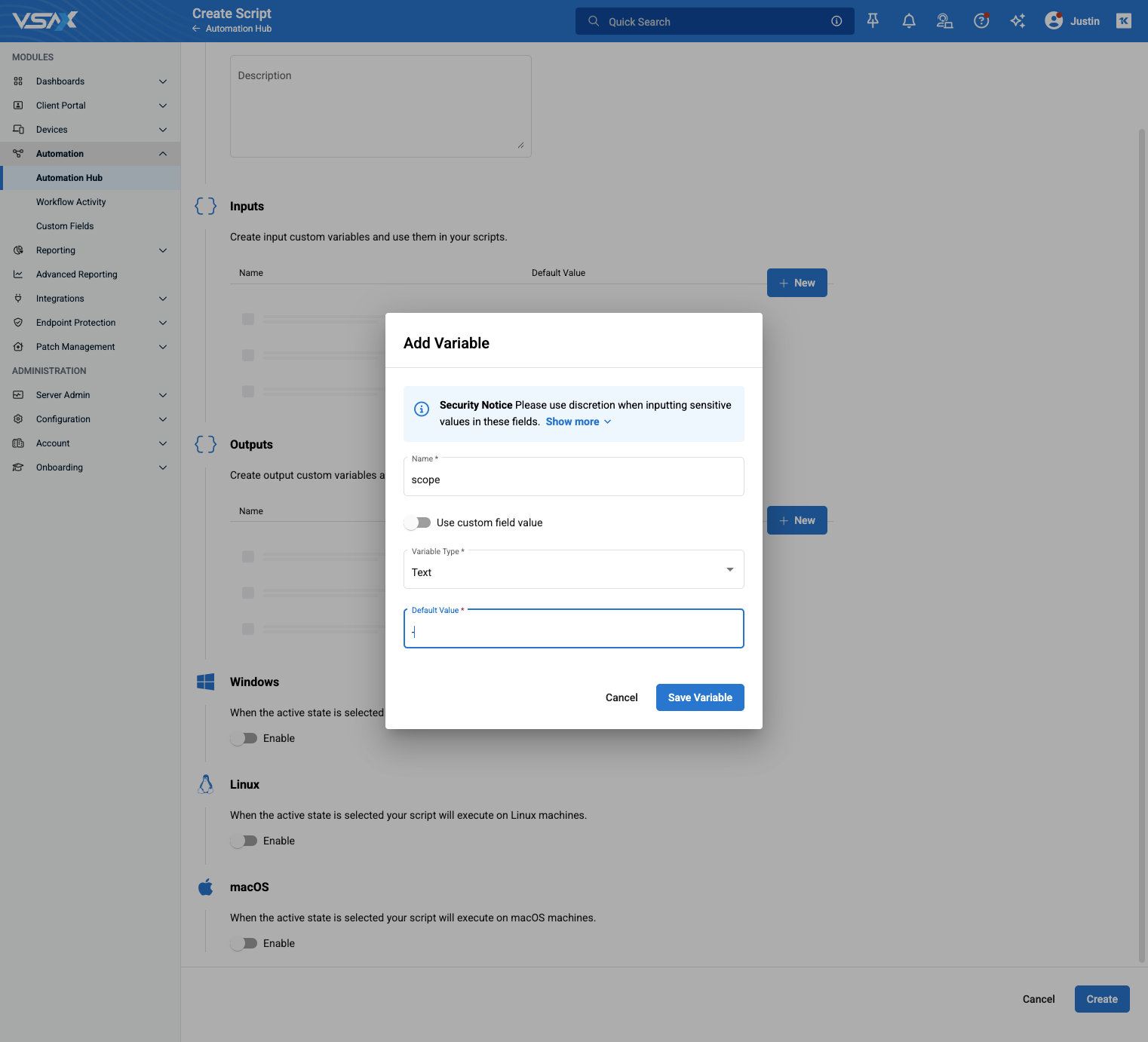The image size is (1148, 1042).
Task: Expand Show more in security notice
Action: (579, 421)
